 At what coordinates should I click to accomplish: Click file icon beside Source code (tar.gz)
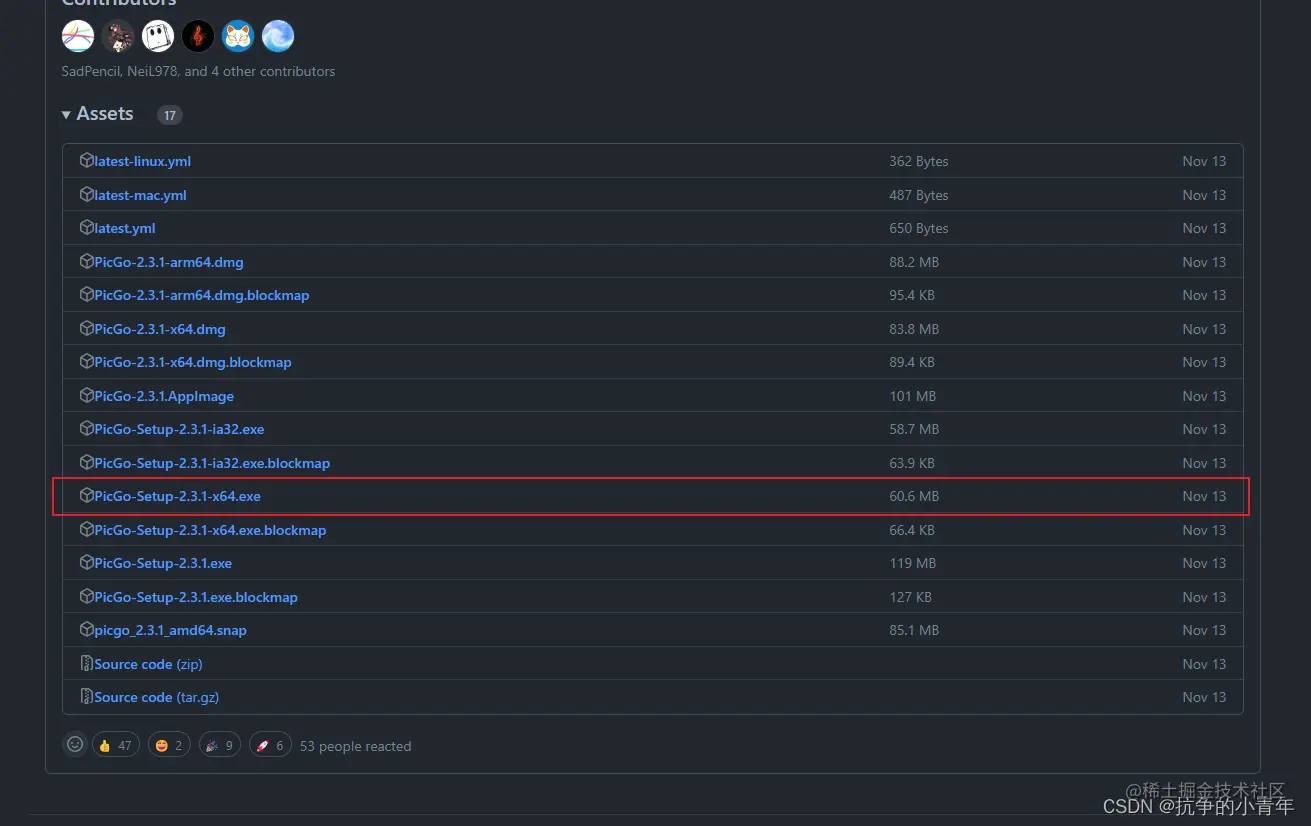86,697
